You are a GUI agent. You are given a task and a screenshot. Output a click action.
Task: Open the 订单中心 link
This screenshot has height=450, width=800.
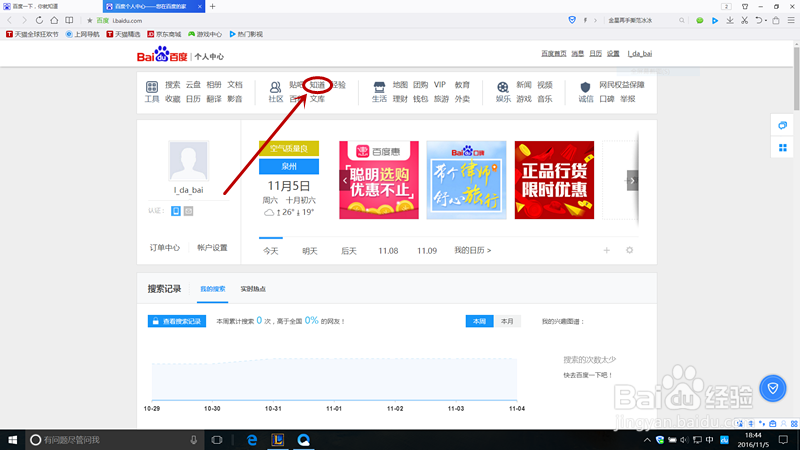pos(165,247)
